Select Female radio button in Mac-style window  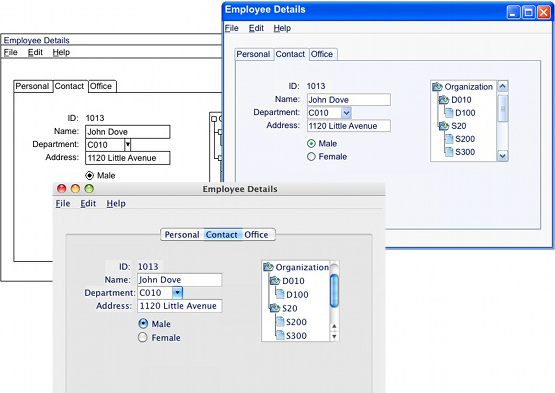[x=143, y=337]
